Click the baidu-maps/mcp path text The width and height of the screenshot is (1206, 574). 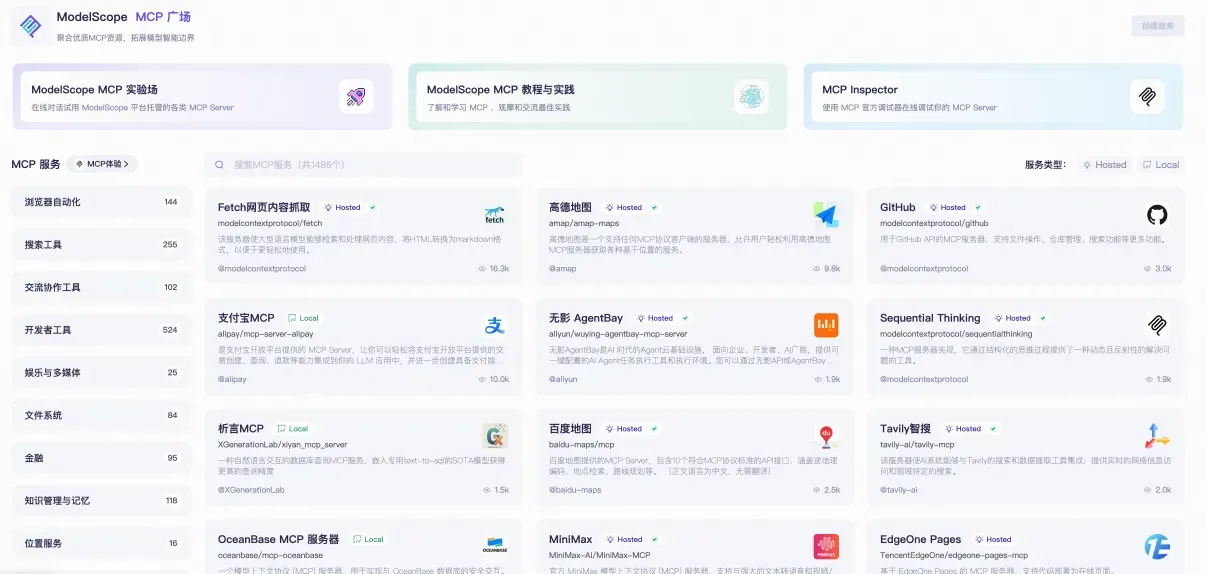(x=582, y=444)
